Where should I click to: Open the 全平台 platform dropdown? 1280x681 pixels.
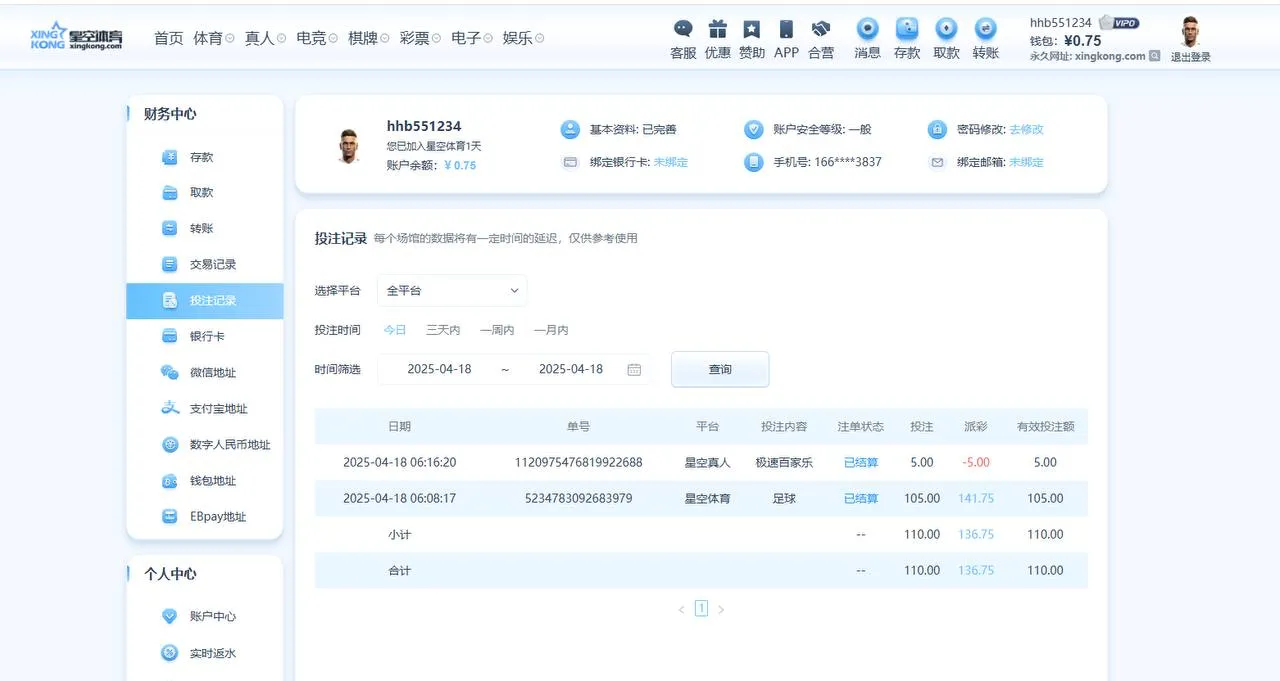[x=451, y=290]
